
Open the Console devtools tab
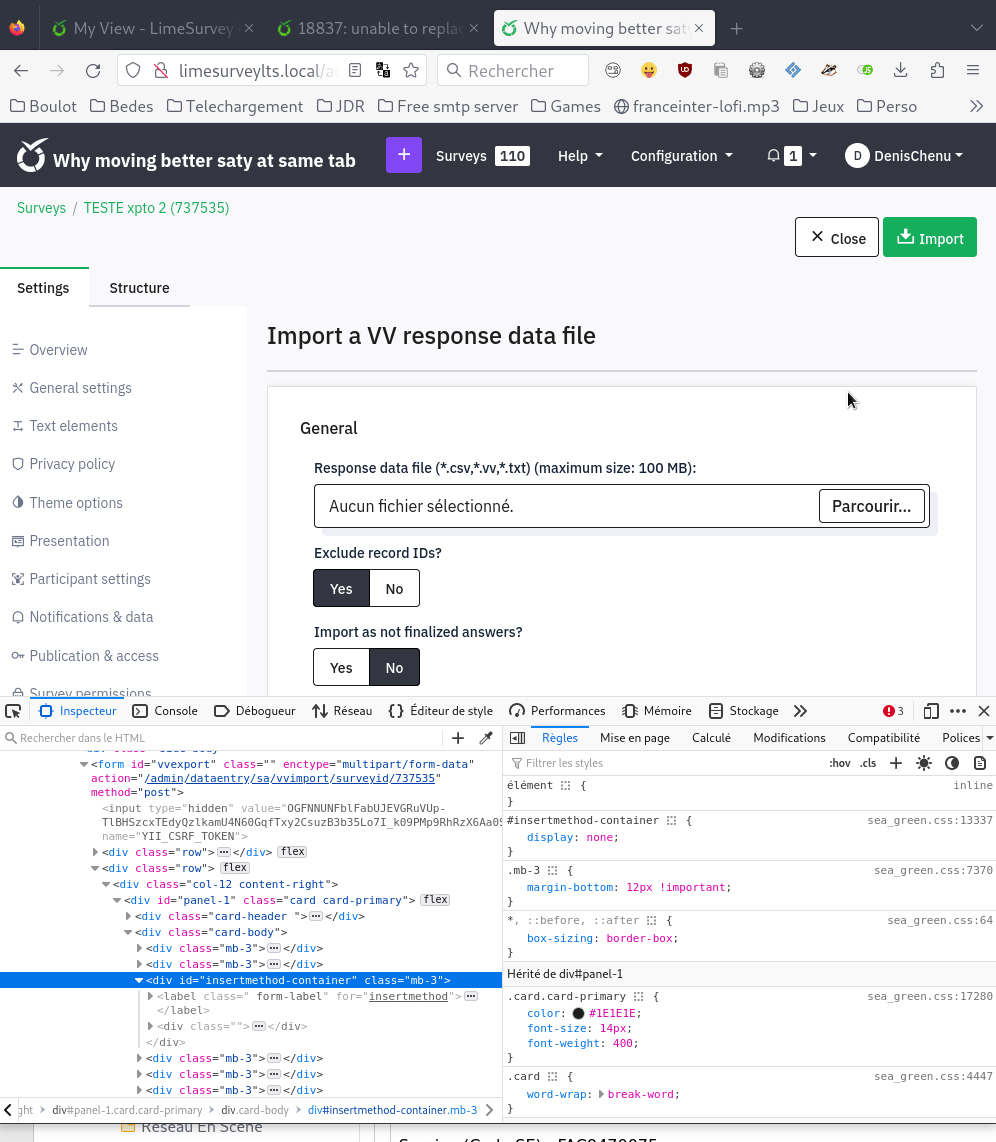click(x=165, y=711)
